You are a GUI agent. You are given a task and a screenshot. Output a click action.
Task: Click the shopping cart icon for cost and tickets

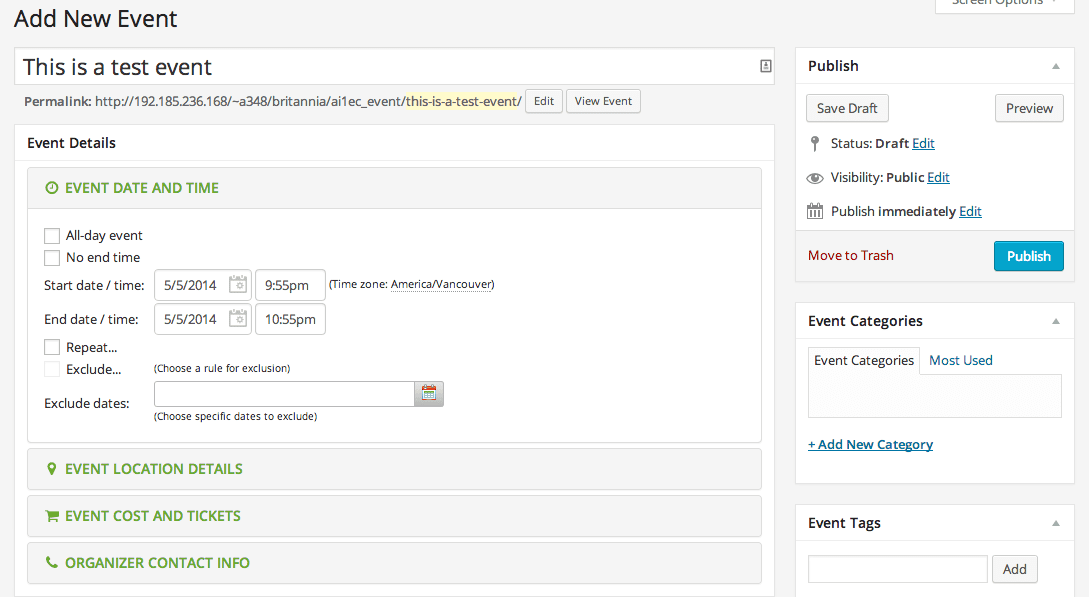click(x=51, y=516)
